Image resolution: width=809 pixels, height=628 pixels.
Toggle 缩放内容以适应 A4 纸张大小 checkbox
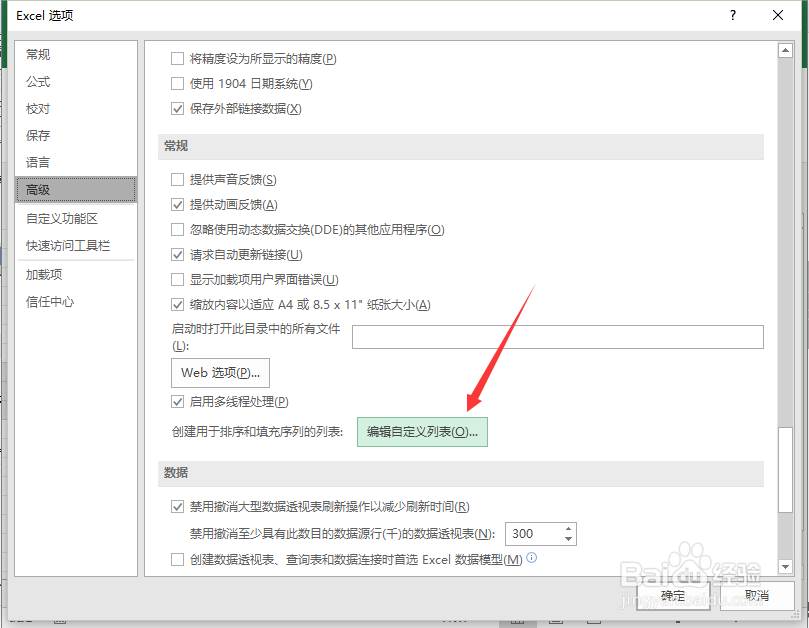tap(177, 304)
